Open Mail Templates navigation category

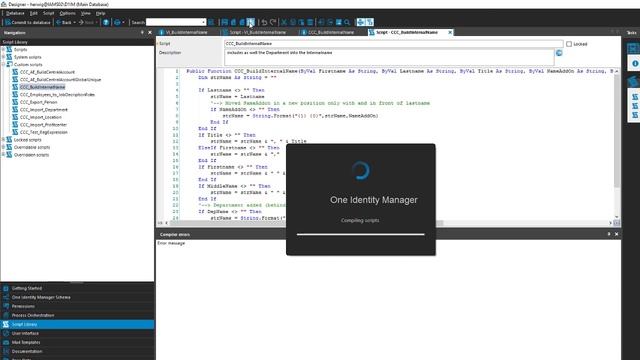(77, 342)
